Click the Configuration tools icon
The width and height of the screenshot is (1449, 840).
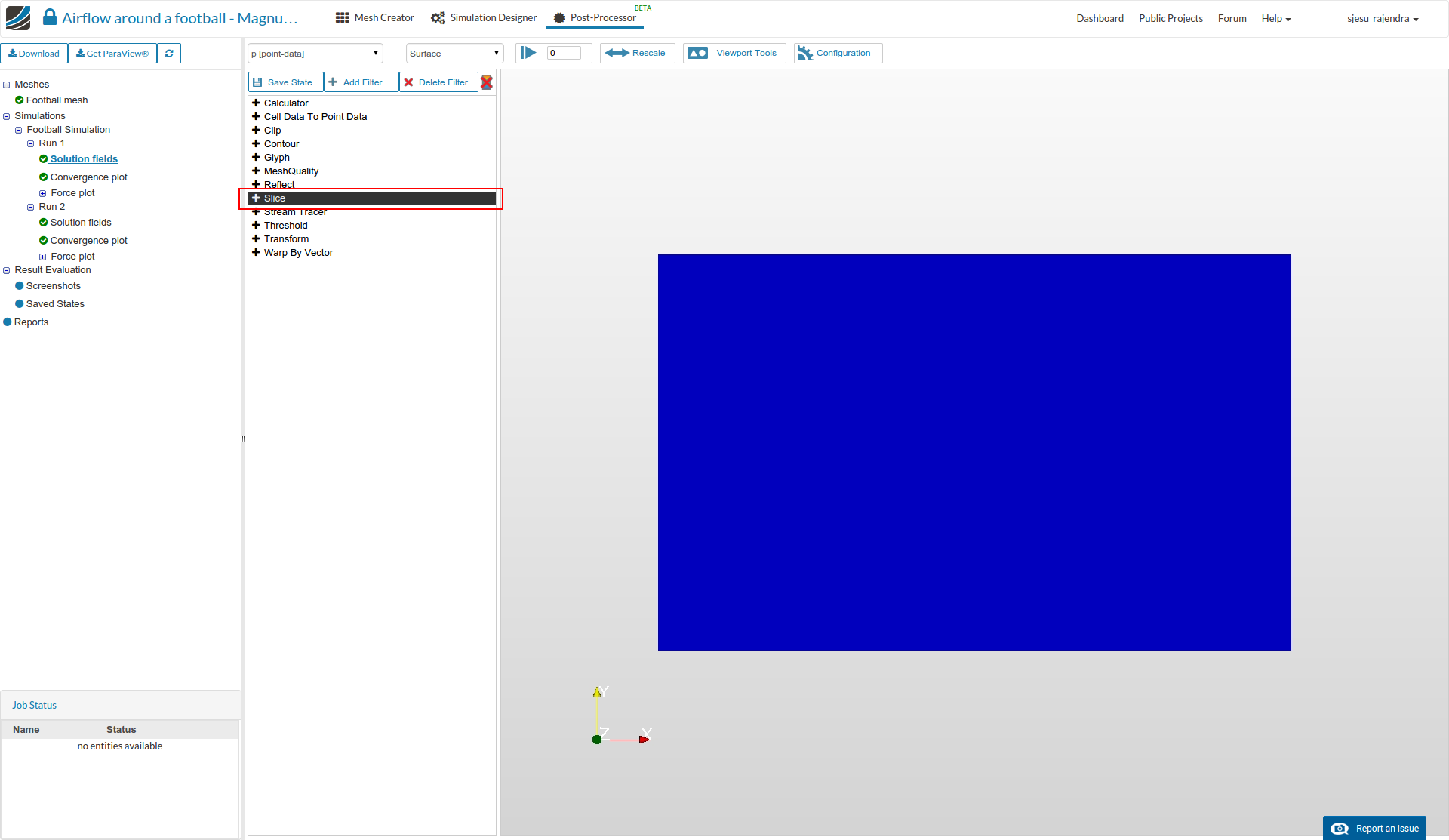point(805,53)
